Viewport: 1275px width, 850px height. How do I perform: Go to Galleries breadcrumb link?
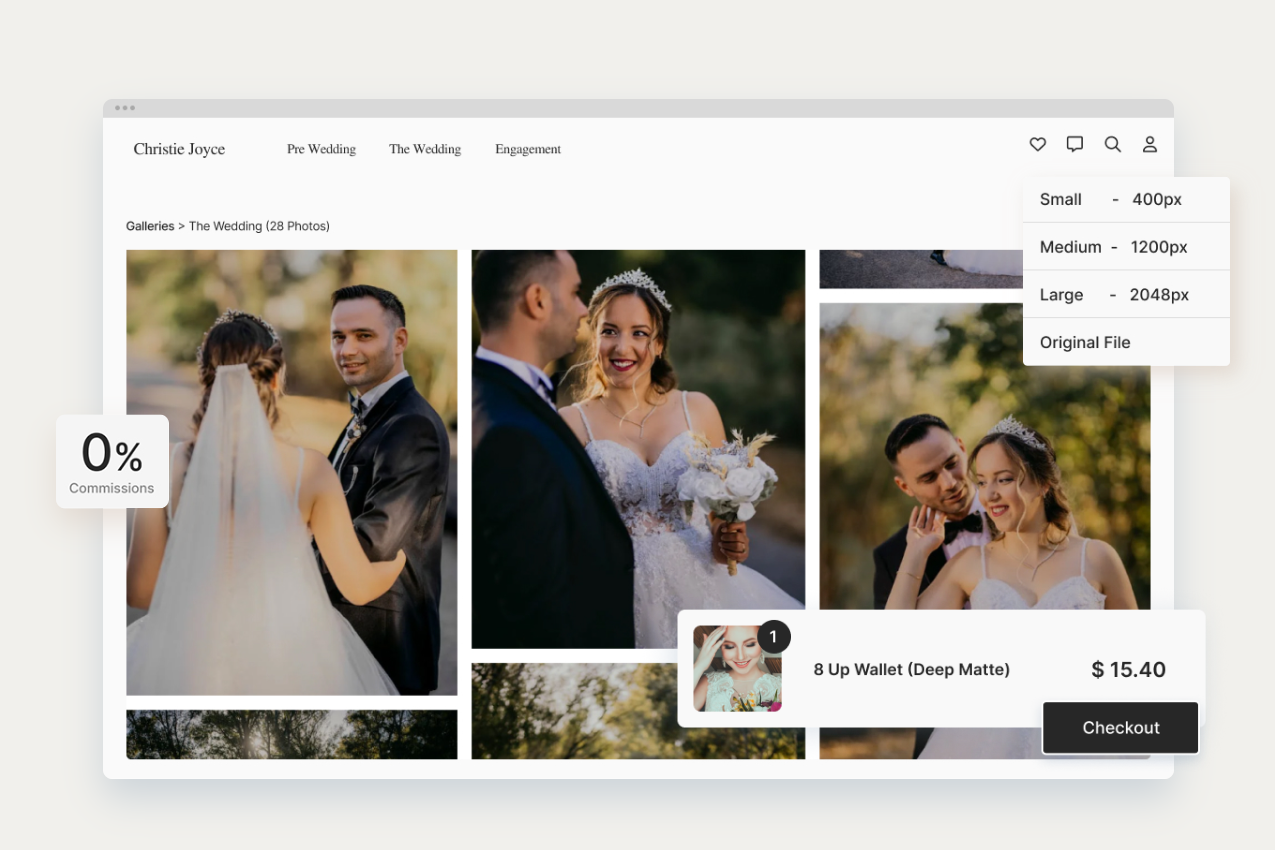pyautogui.click(x=150, y=226)
